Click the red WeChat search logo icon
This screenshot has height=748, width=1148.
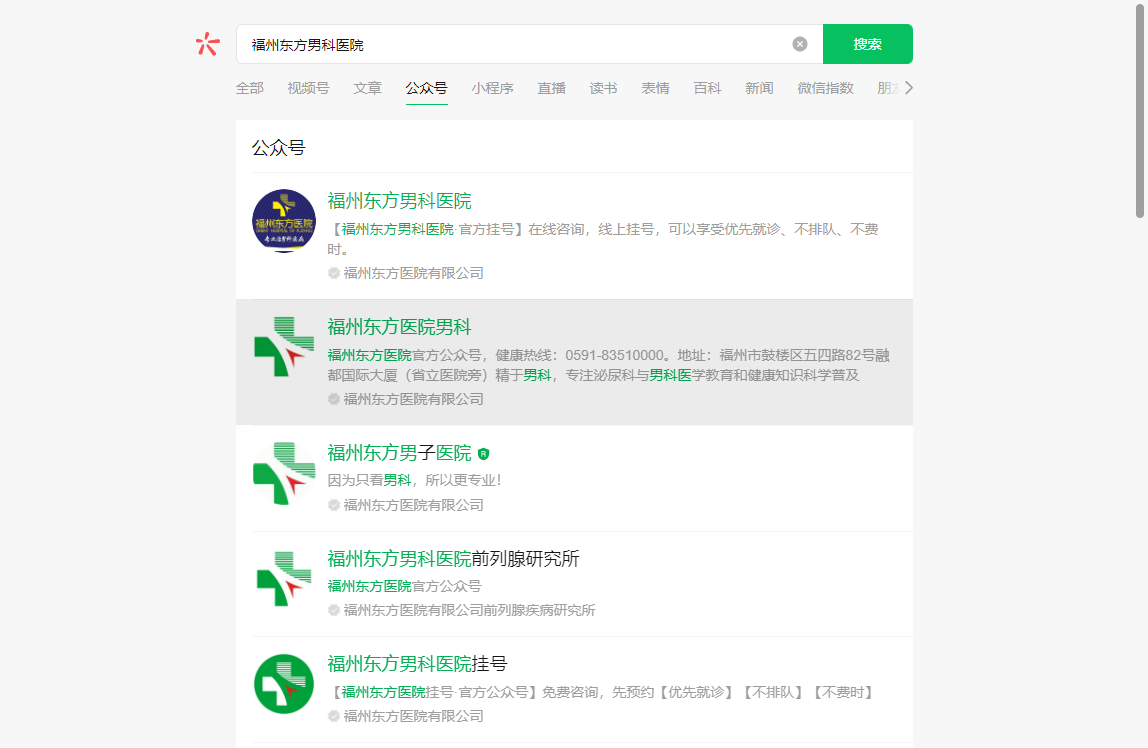coord(208,44)
